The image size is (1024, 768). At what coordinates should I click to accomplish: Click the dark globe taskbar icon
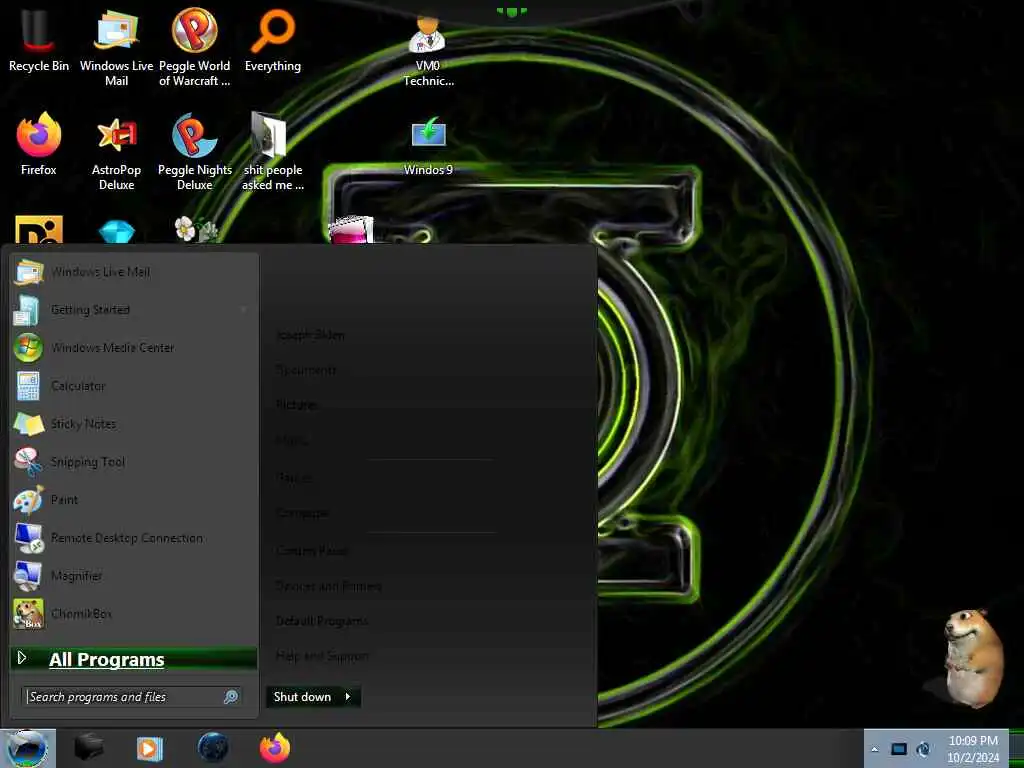213,748
